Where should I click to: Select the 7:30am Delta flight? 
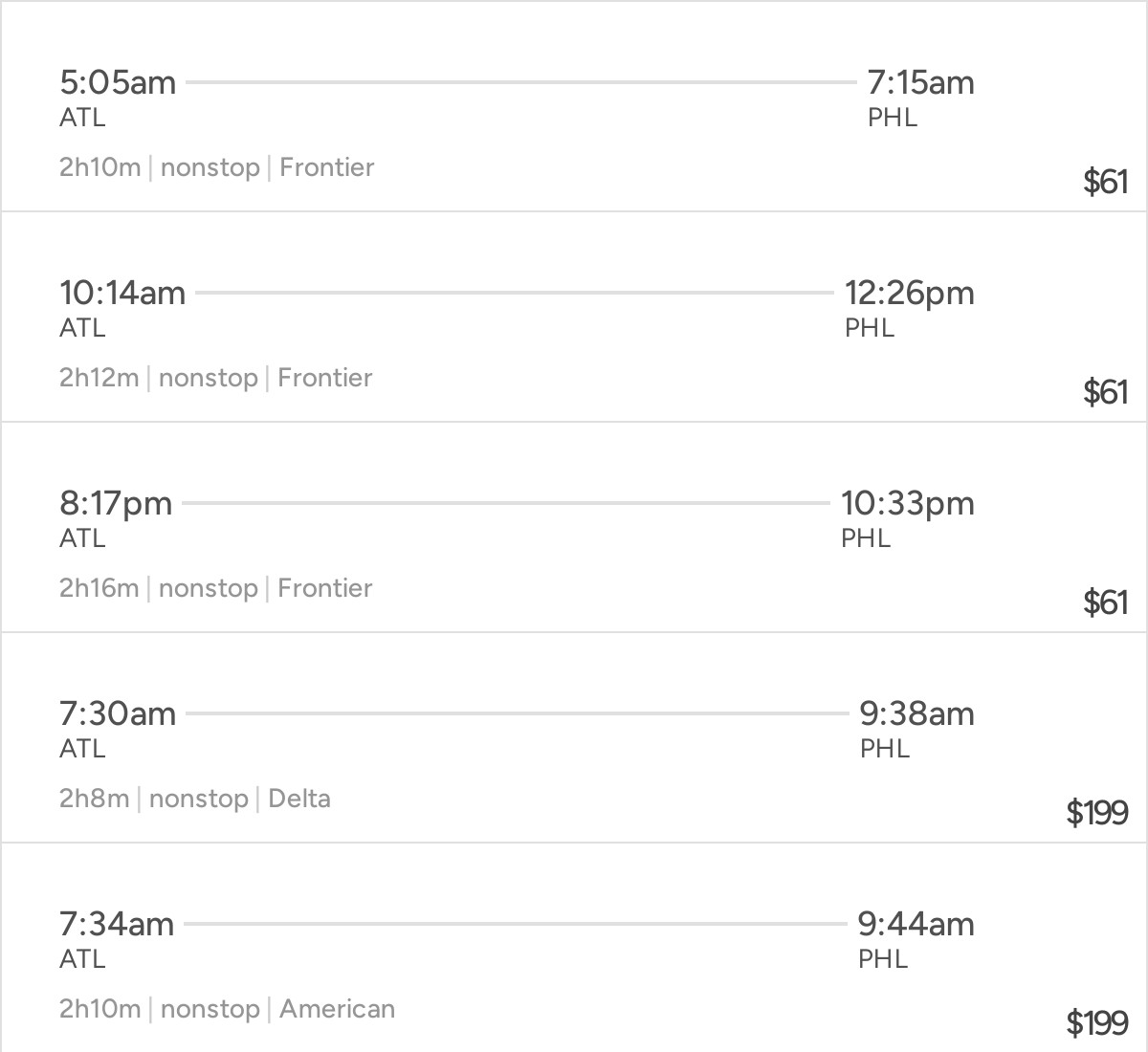pyautogui.click(x=574, y=737)
